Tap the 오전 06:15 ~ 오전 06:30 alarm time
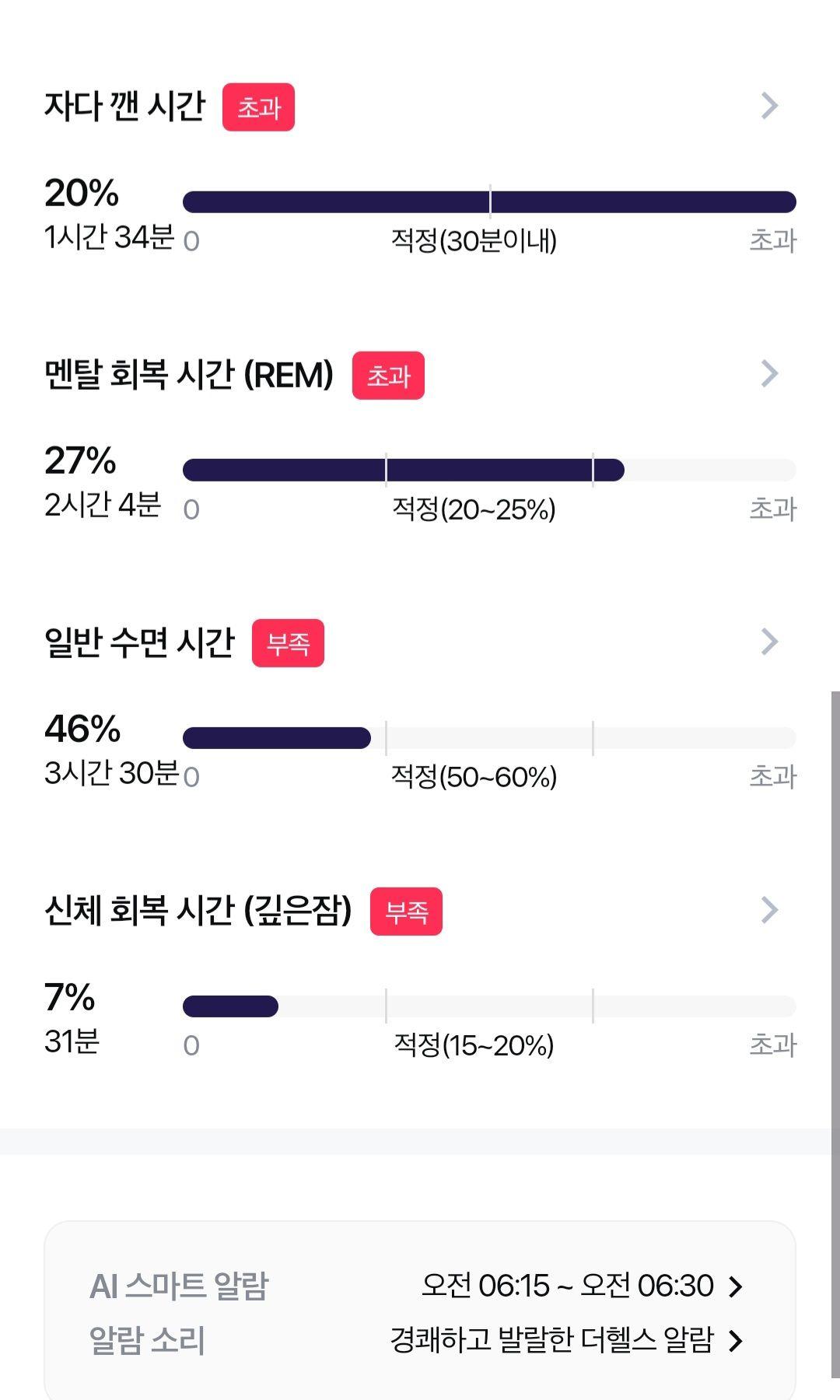The height and width of the screenshot is (1400, 840). pyautogui.click(x=567, y=1286)
